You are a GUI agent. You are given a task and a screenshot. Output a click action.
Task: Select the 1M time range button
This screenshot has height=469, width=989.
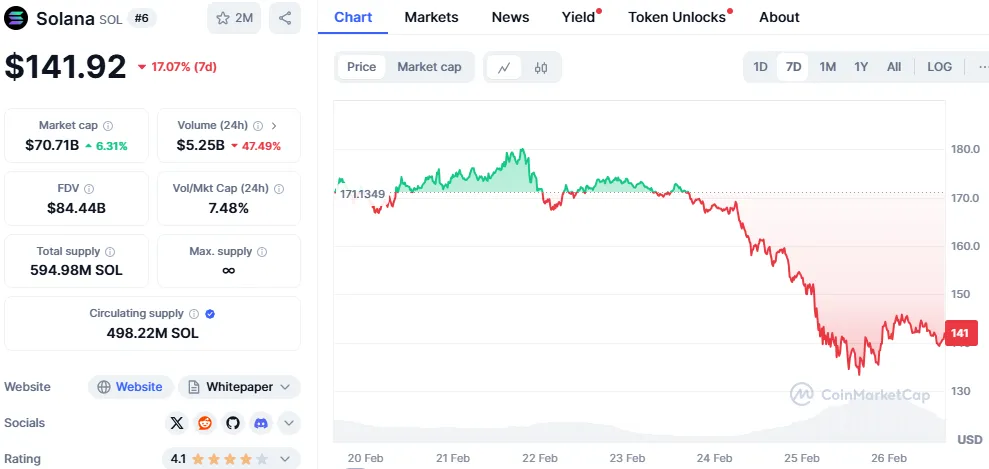click(x=827, y=67)
